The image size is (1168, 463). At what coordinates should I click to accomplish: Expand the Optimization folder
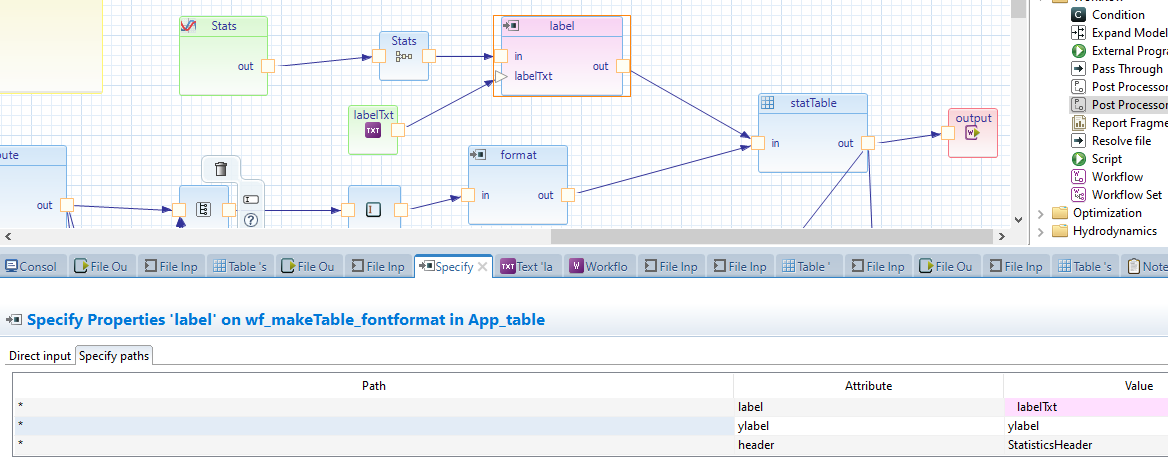(x=1040, y=213)
